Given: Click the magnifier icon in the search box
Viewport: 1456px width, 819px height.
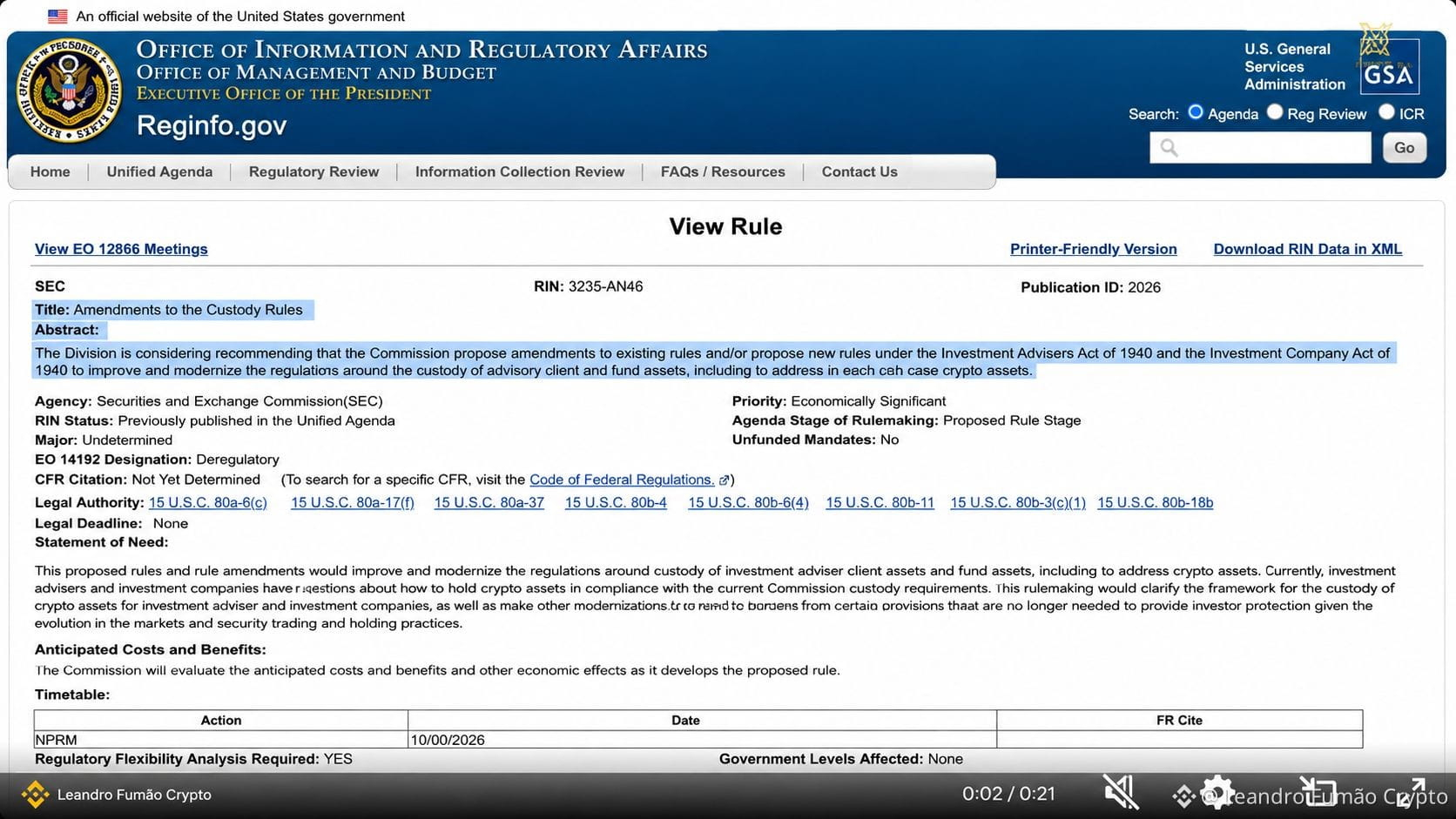Looking at the screenshot, I should [1169, 148].
